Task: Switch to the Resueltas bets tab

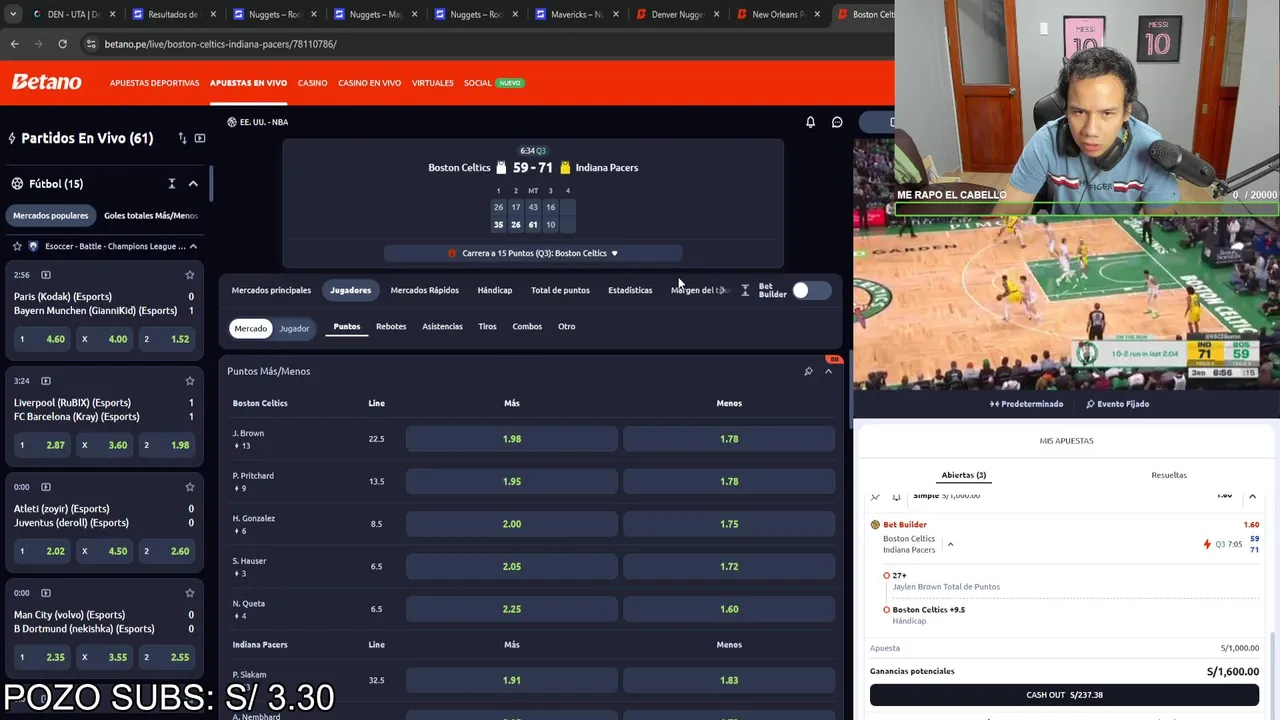Action: [x=1169, y=475]
